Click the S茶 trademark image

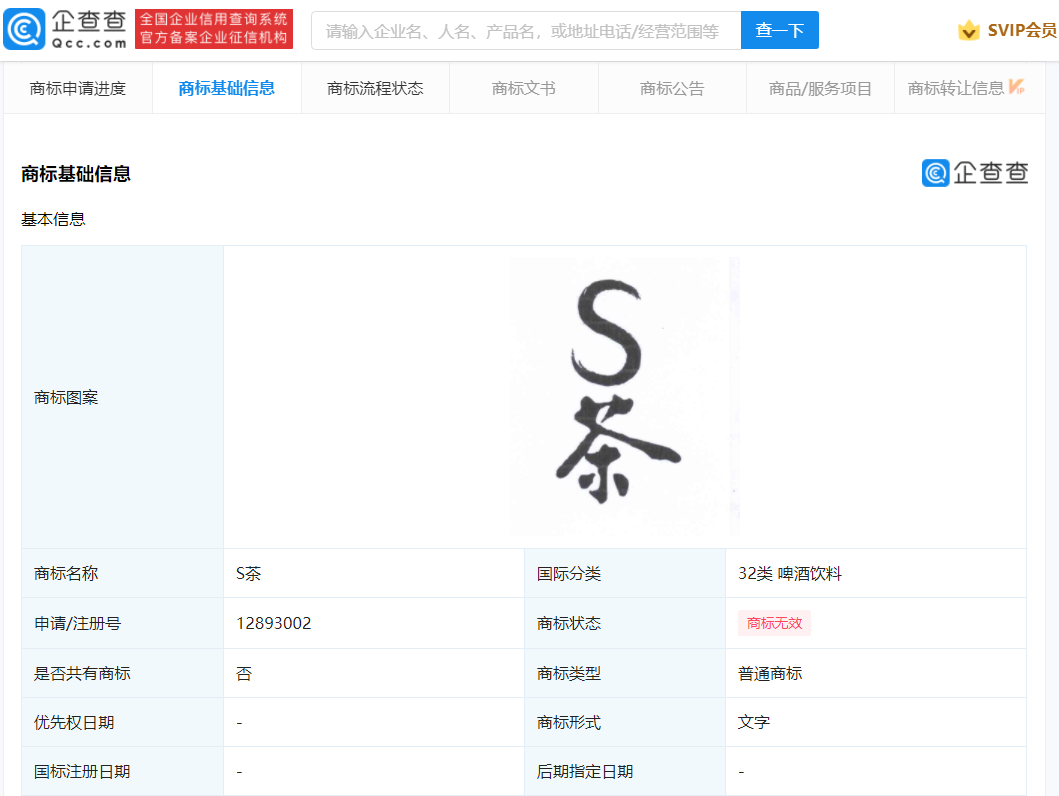click(x=625, y=396)
